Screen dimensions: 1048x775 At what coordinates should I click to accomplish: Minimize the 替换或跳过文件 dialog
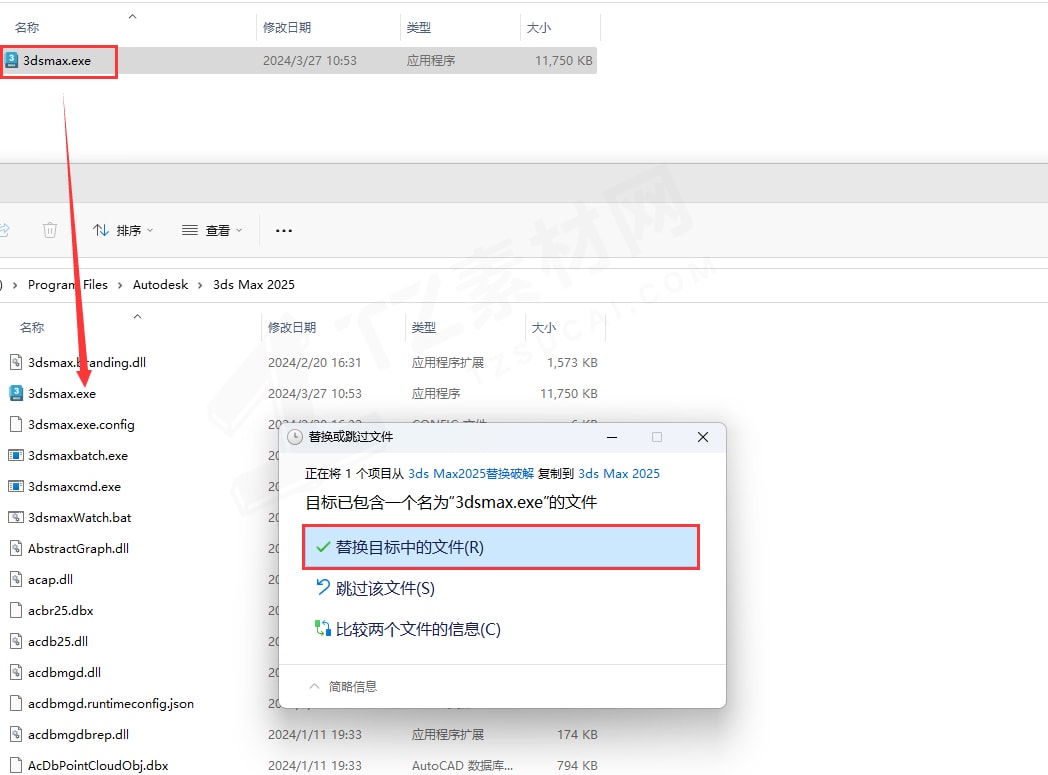coord(612,437)
